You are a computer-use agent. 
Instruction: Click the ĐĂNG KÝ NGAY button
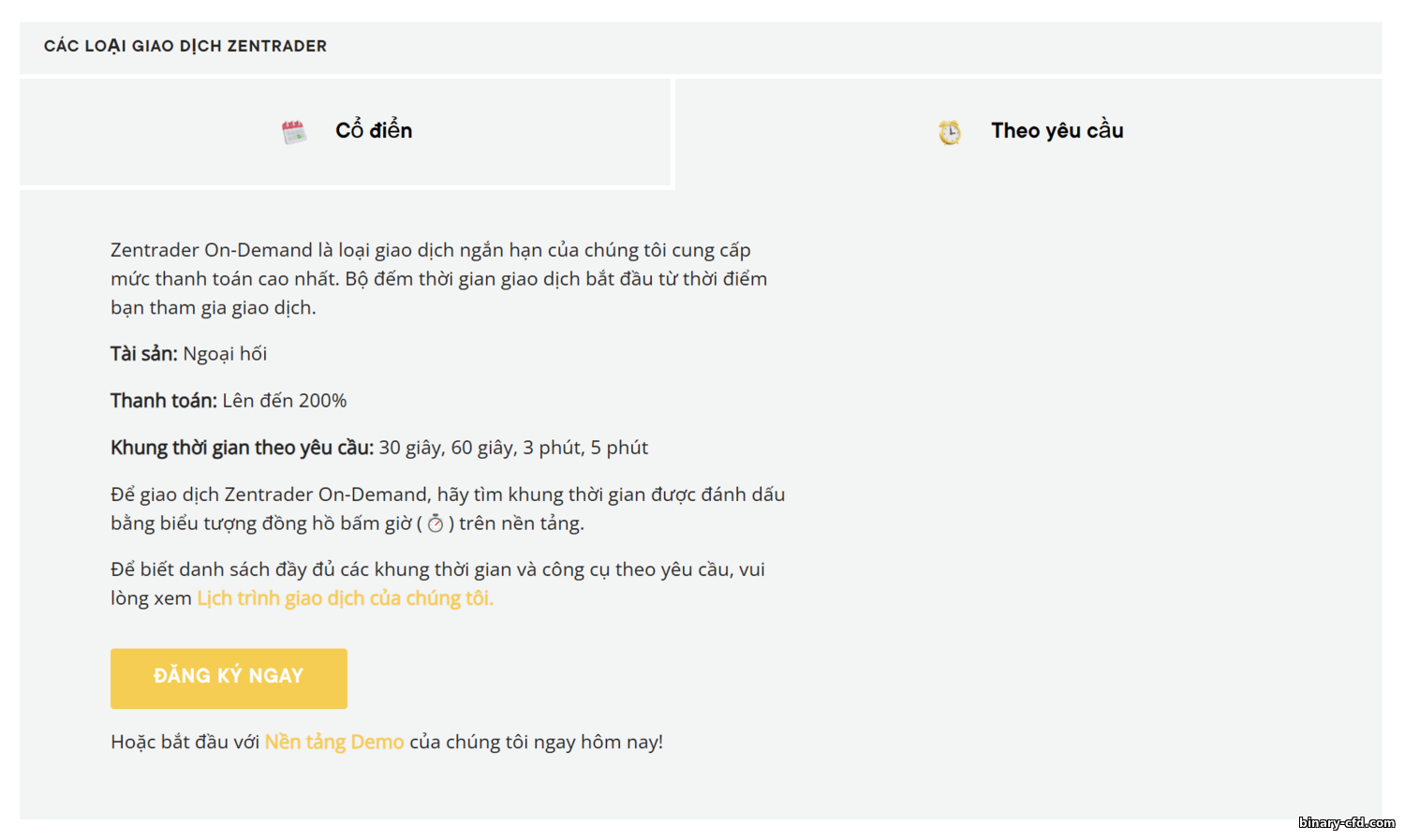[x=229, y=678]
